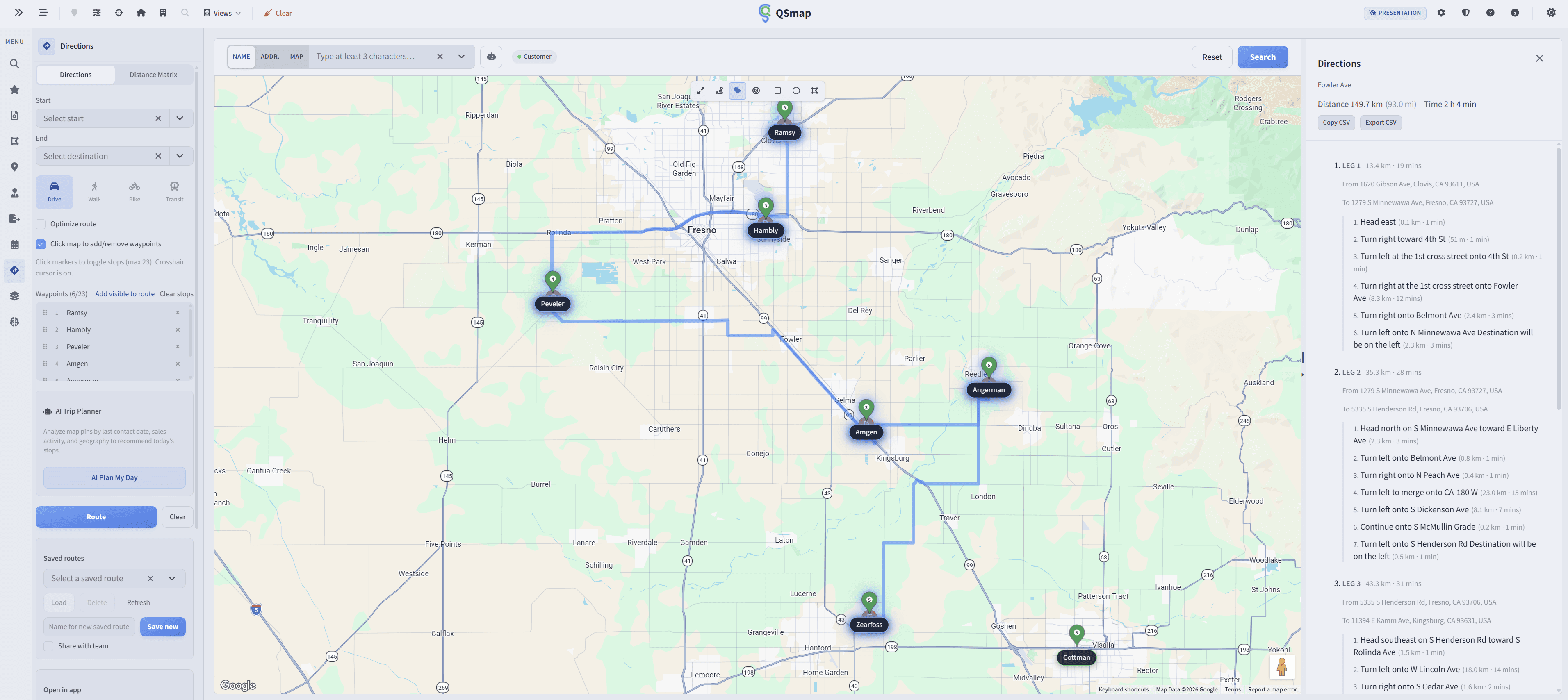Open the search icon in the left menu
This screenshot has width=1568, height=700.
click(x=15, y=64)
